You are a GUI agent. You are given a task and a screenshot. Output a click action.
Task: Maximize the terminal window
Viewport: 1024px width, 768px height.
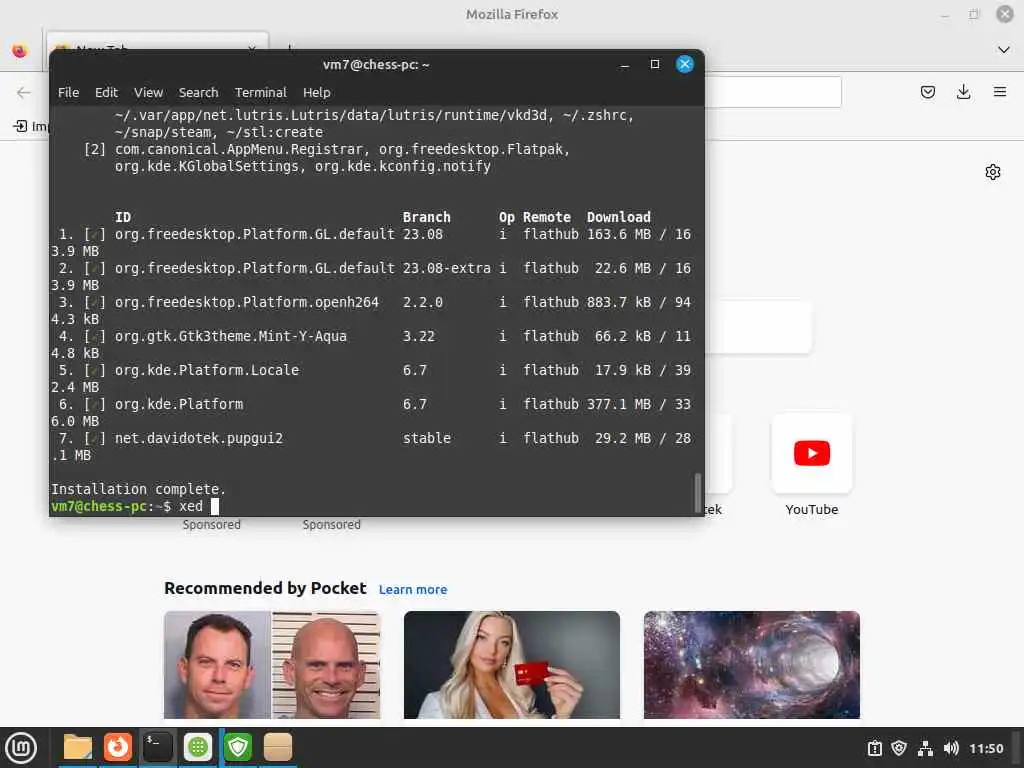click(654, 64)
